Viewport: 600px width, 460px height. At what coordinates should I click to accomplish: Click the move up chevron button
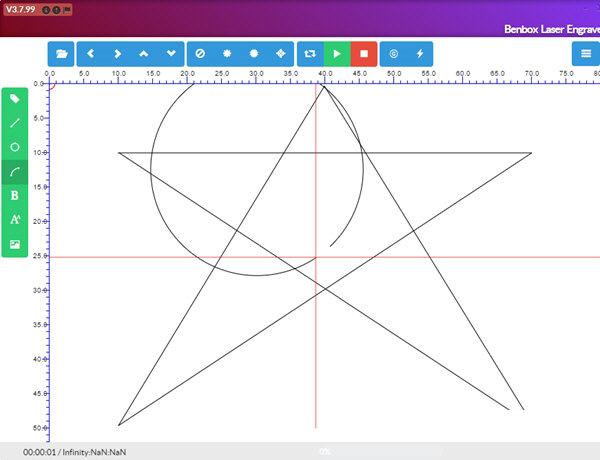click(144, 53)
